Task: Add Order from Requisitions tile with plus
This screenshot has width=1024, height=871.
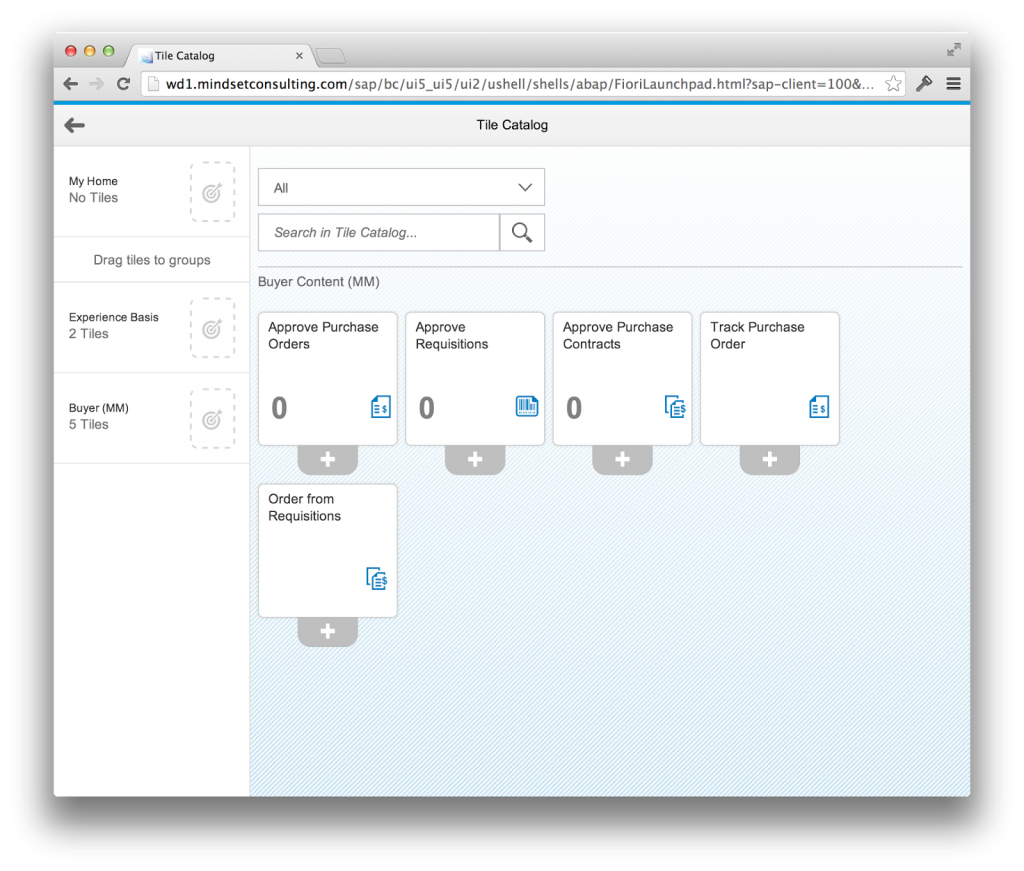Action: pos(328,631)
